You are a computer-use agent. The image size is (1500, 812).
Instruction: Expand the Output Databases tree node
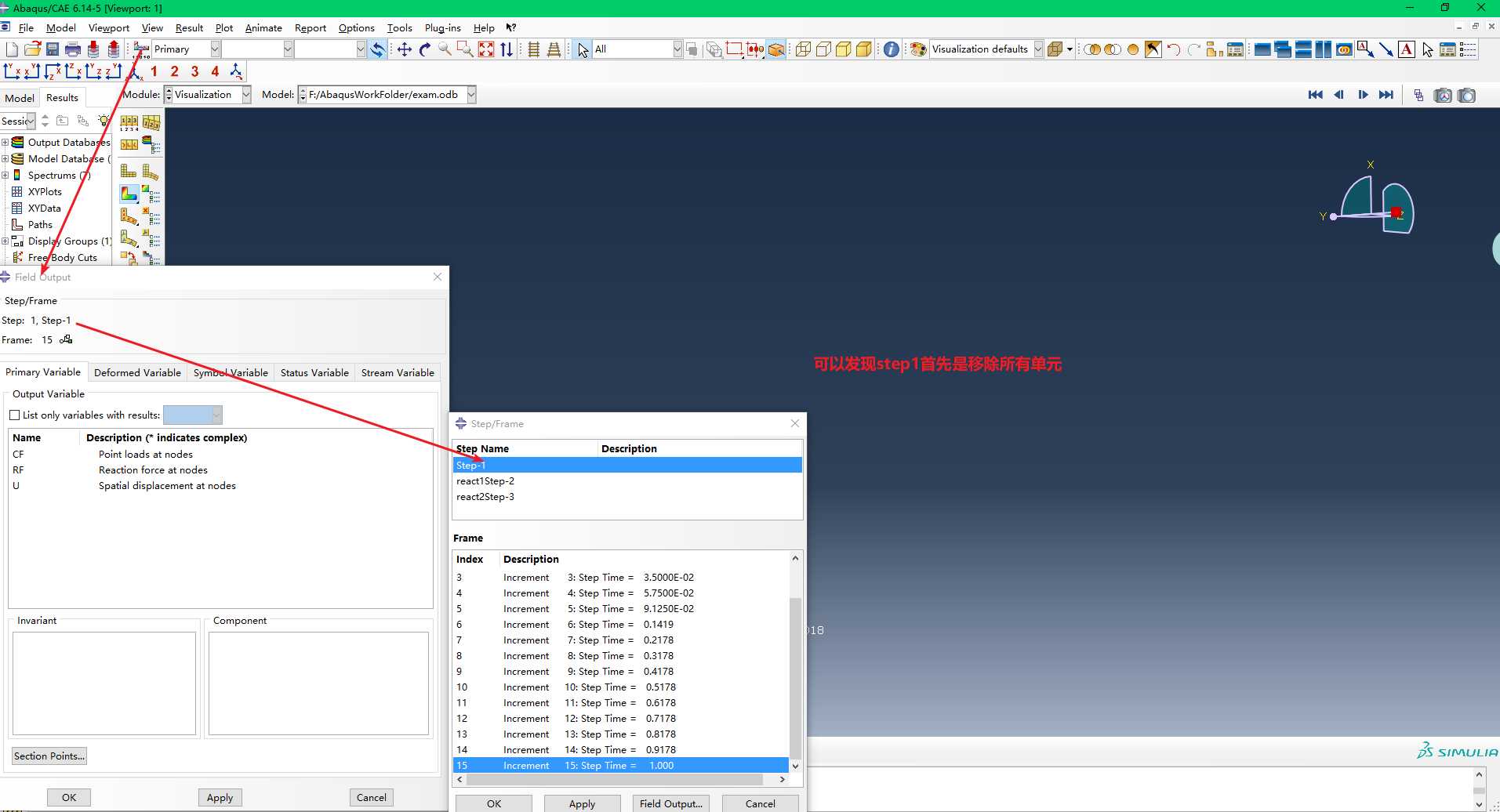coord(5,142)
